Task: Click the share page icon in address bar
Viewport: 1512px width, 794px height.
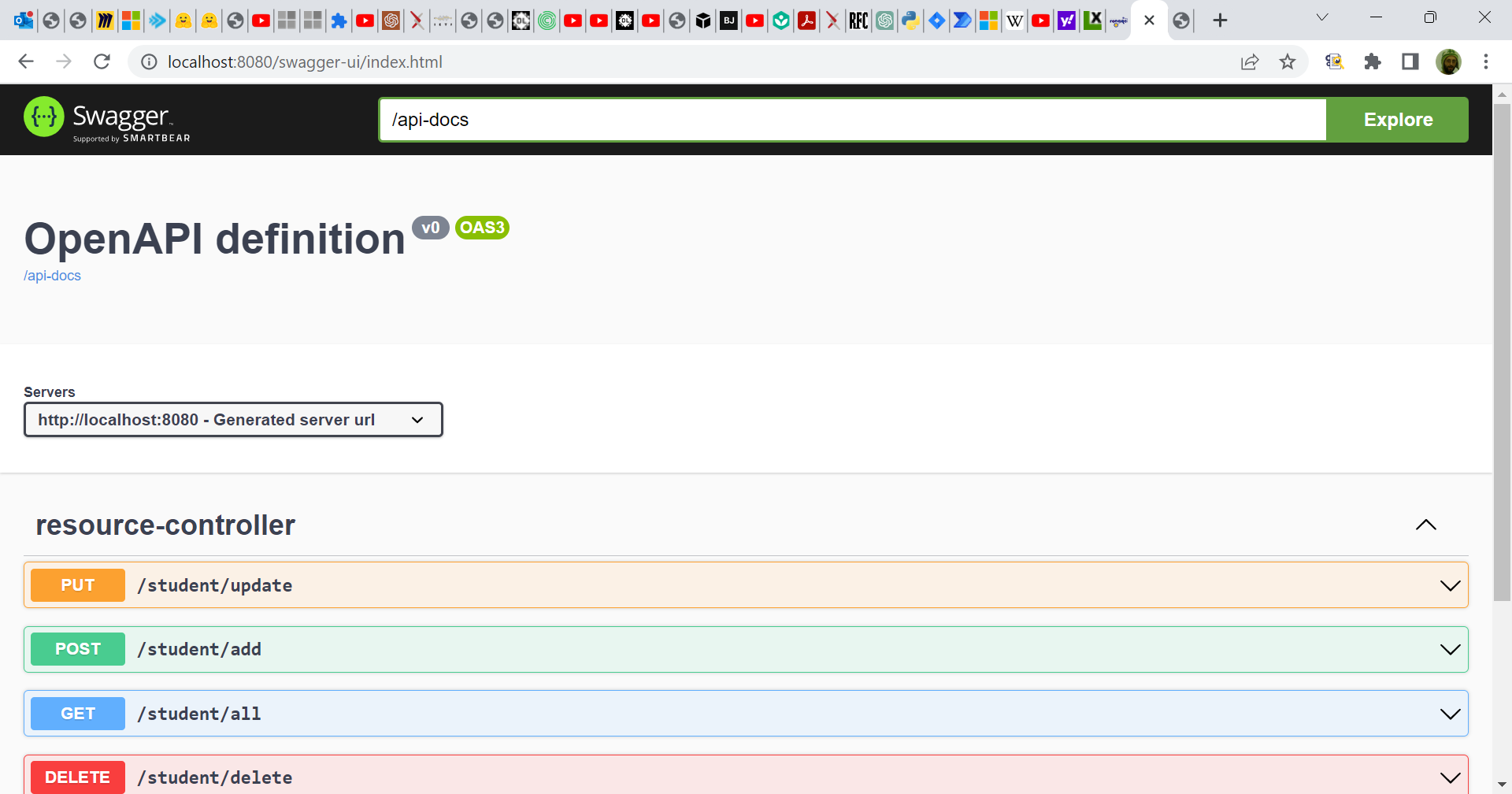Action: pos(1249,61)
